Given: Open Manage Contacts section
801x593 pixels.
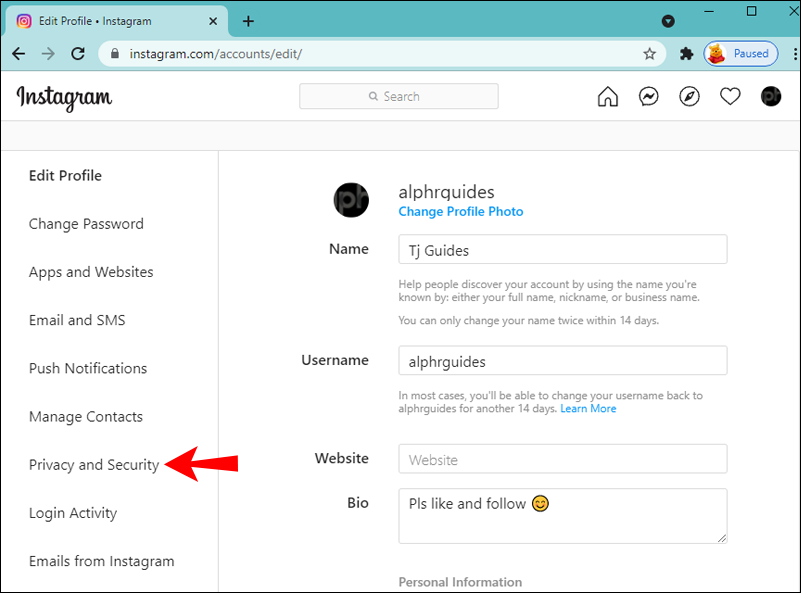Looking at the screenshot, I should tap(86, 417).
